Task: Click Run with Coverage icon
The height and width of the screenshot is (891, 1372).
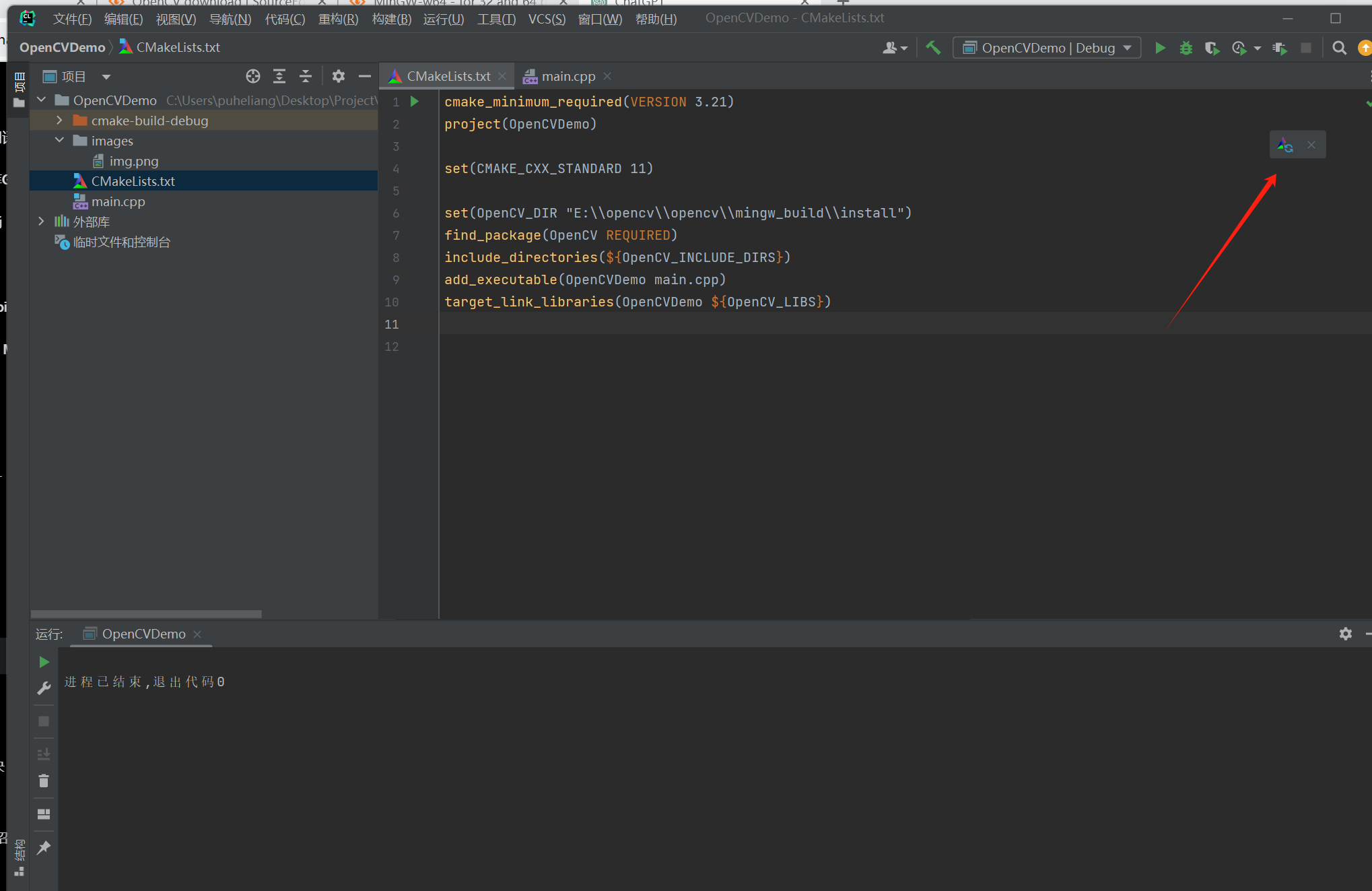Action: click(1212, 48)
